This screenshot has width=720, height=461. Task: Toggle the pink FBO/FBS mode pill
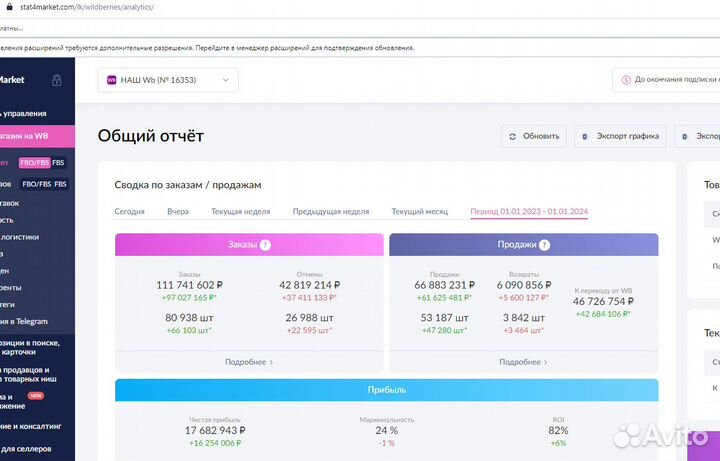pos(34,162)
